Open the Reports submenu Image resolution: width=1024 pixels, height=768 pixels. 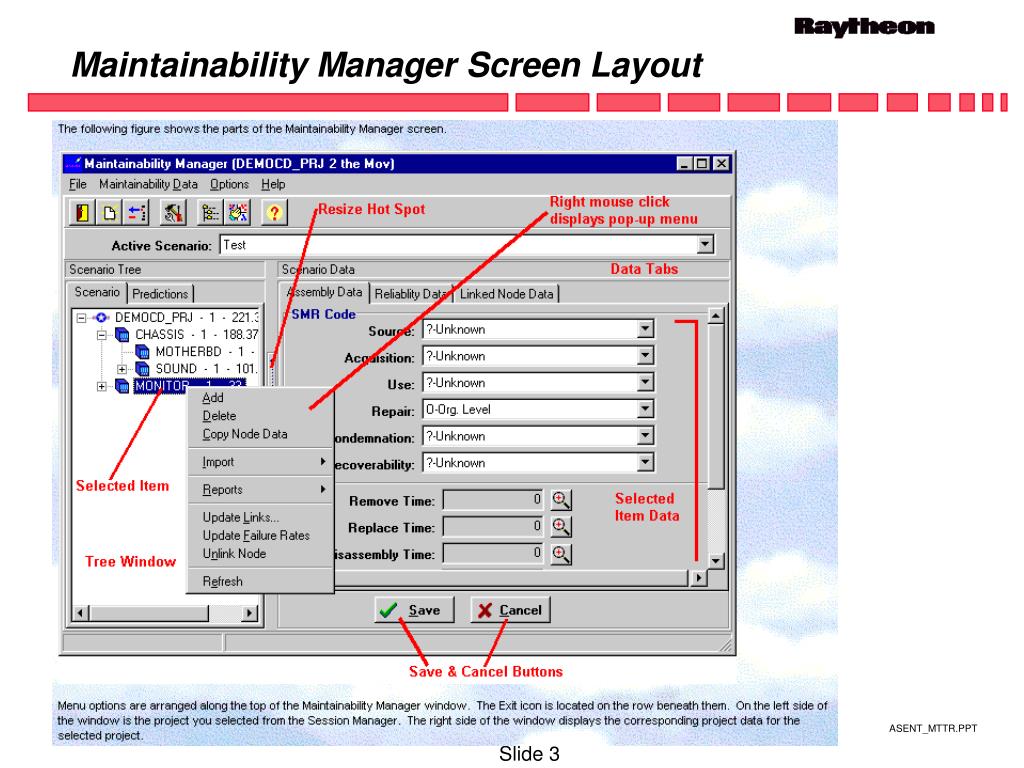(261, 490)
